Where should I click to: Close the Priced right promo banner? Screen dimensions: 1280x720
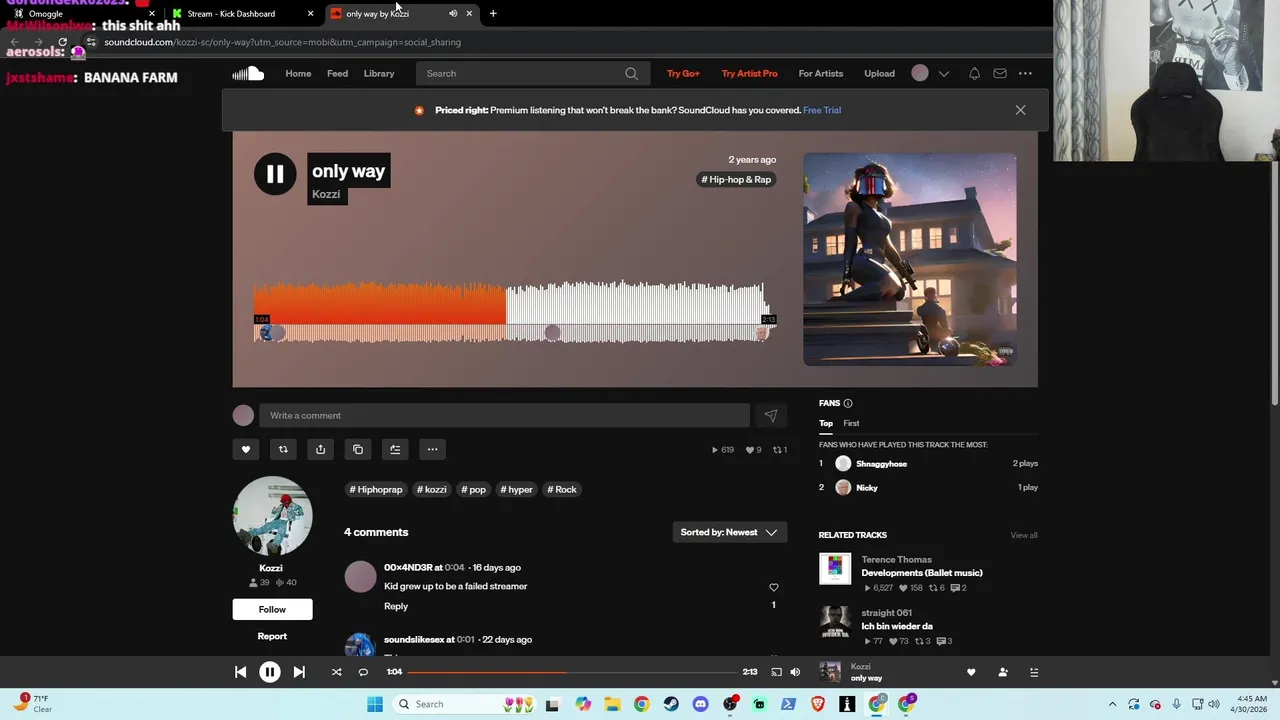1020,110
